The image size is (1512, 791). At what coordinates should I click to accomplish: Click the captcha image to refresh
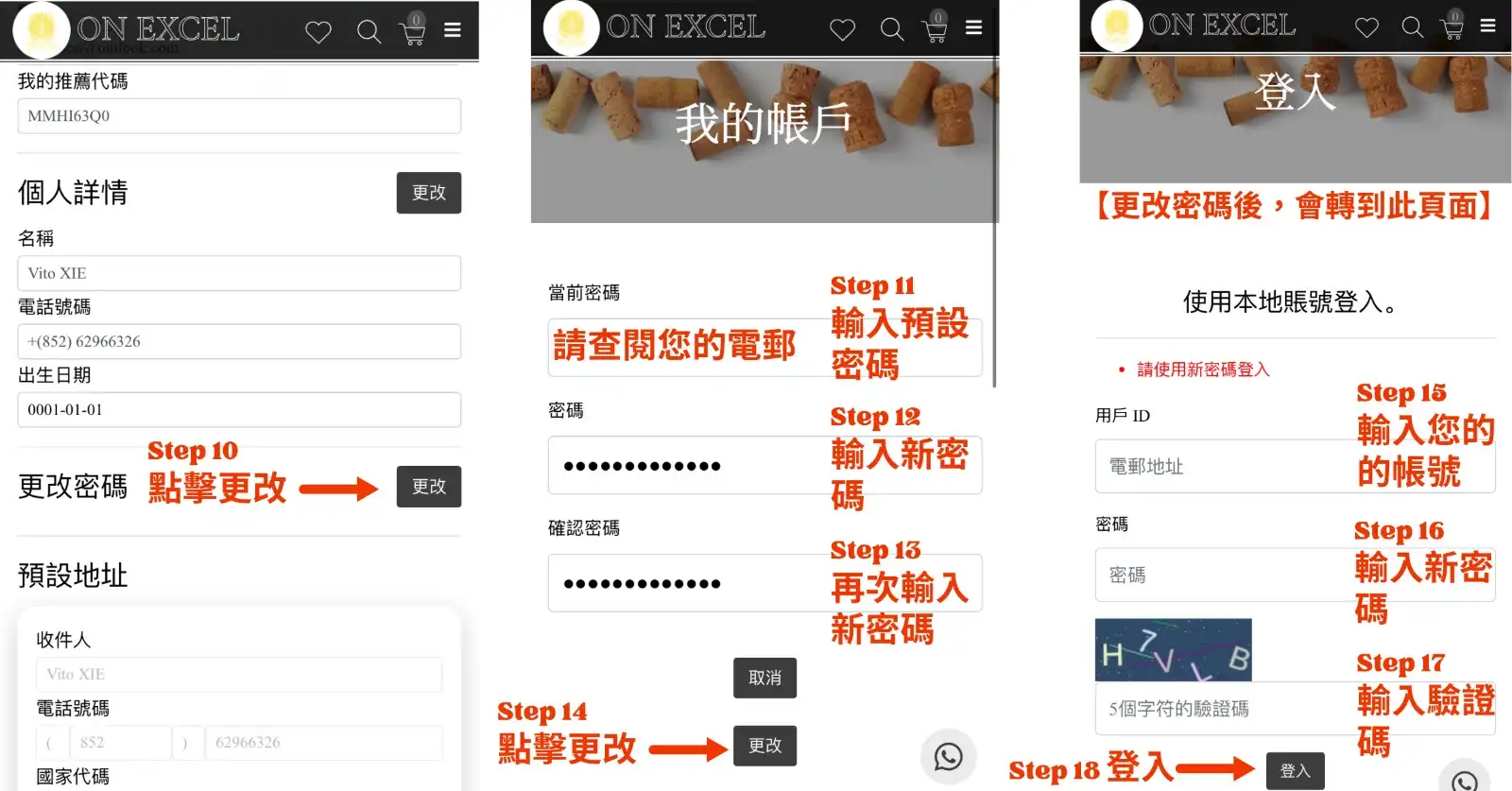[1173, 650]
